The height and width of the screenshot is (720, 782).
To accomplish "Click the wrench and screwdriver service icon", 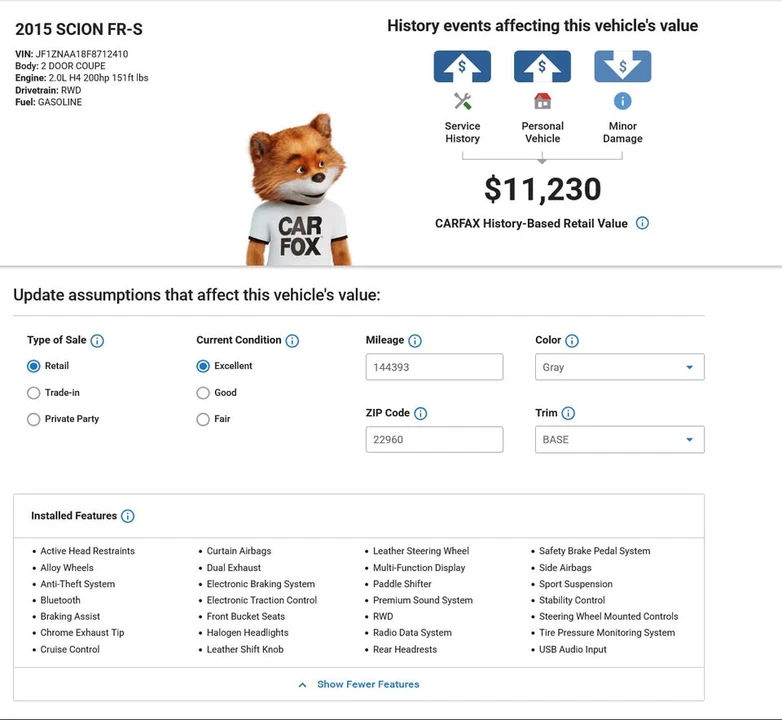I will [462, 101].
